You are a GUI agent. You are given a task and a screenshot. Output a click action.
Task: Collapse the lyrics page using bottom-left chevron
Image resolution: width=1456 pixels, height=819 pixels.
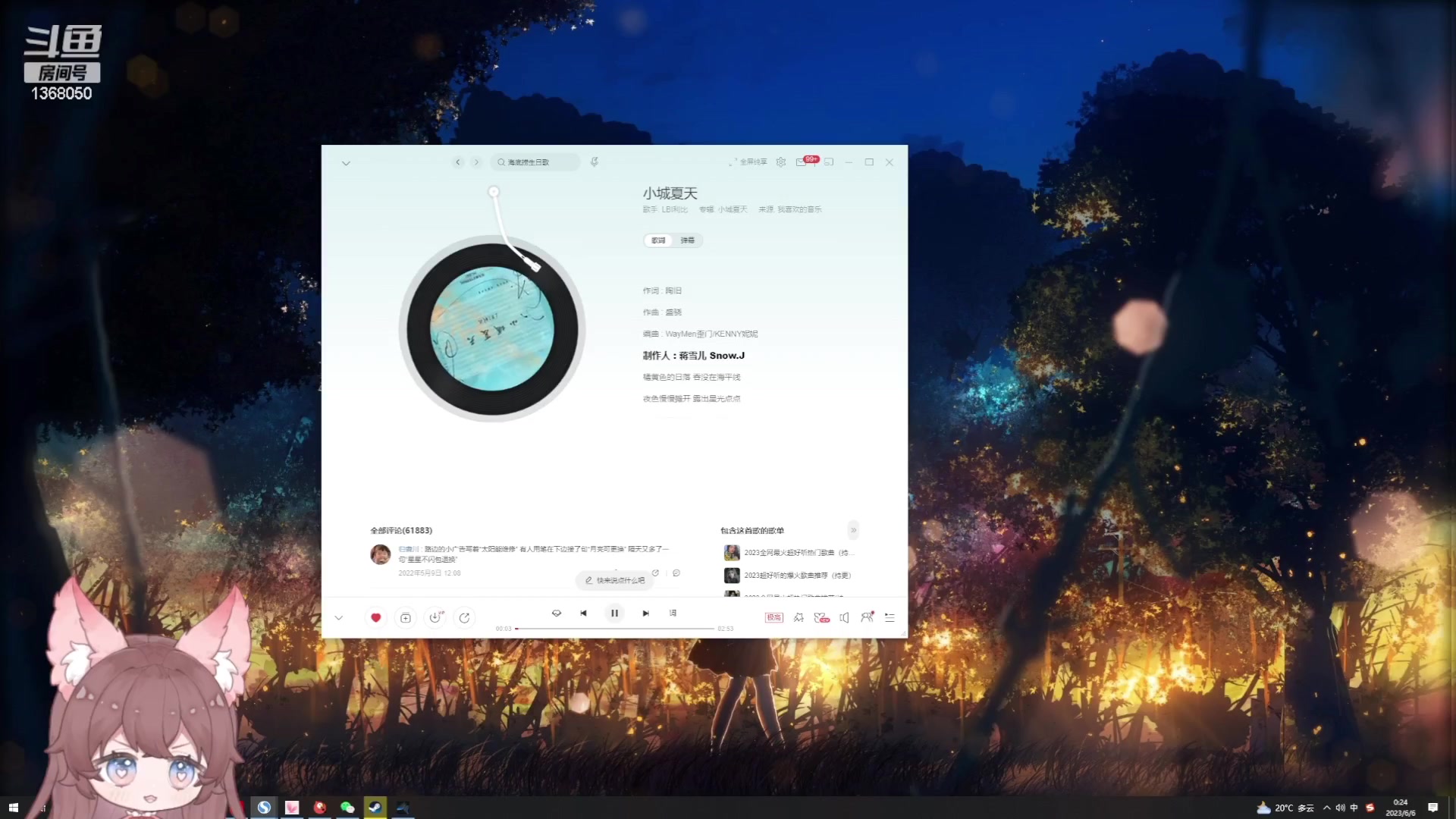point(339,618)
